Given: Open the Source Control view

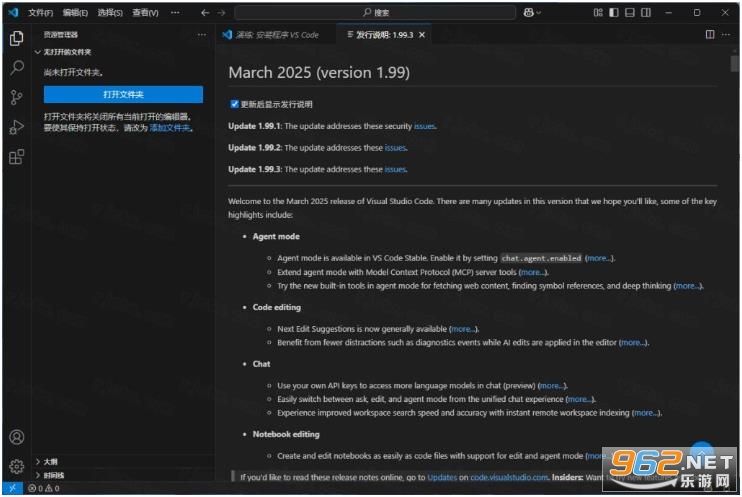Looking at the screenshot, I should click(17, 98).
